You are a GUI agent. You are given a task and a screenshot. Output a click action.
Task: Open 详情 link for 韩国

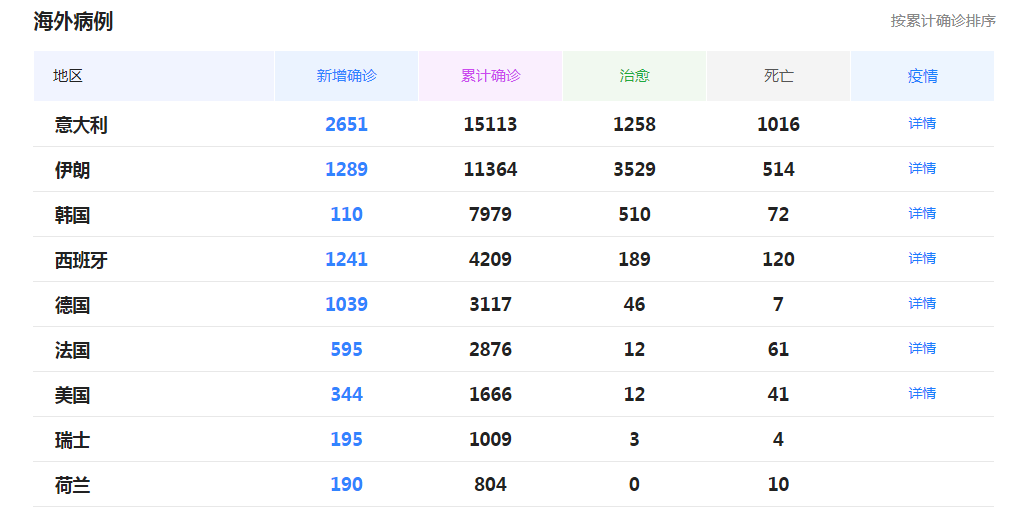[x=922, y=213]
